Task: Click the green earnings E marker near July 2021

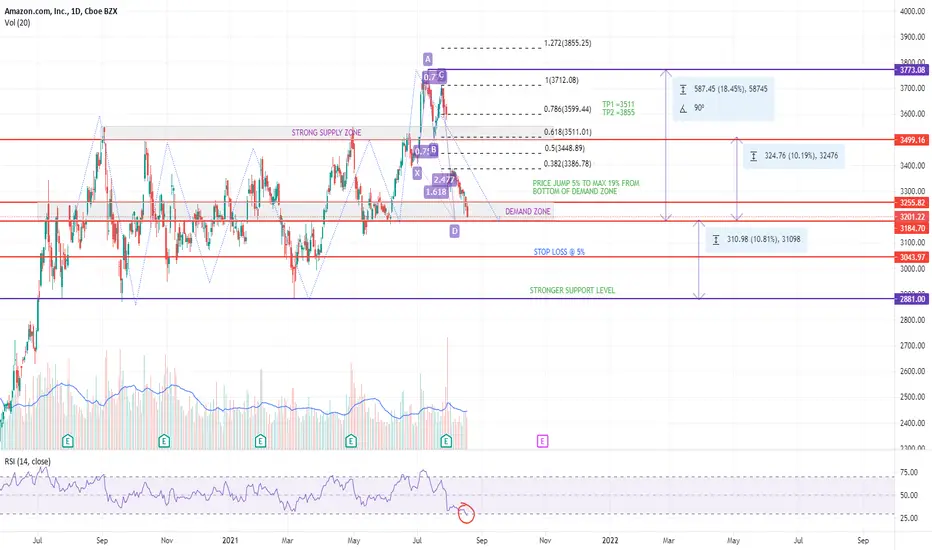Action: [446, 441]
